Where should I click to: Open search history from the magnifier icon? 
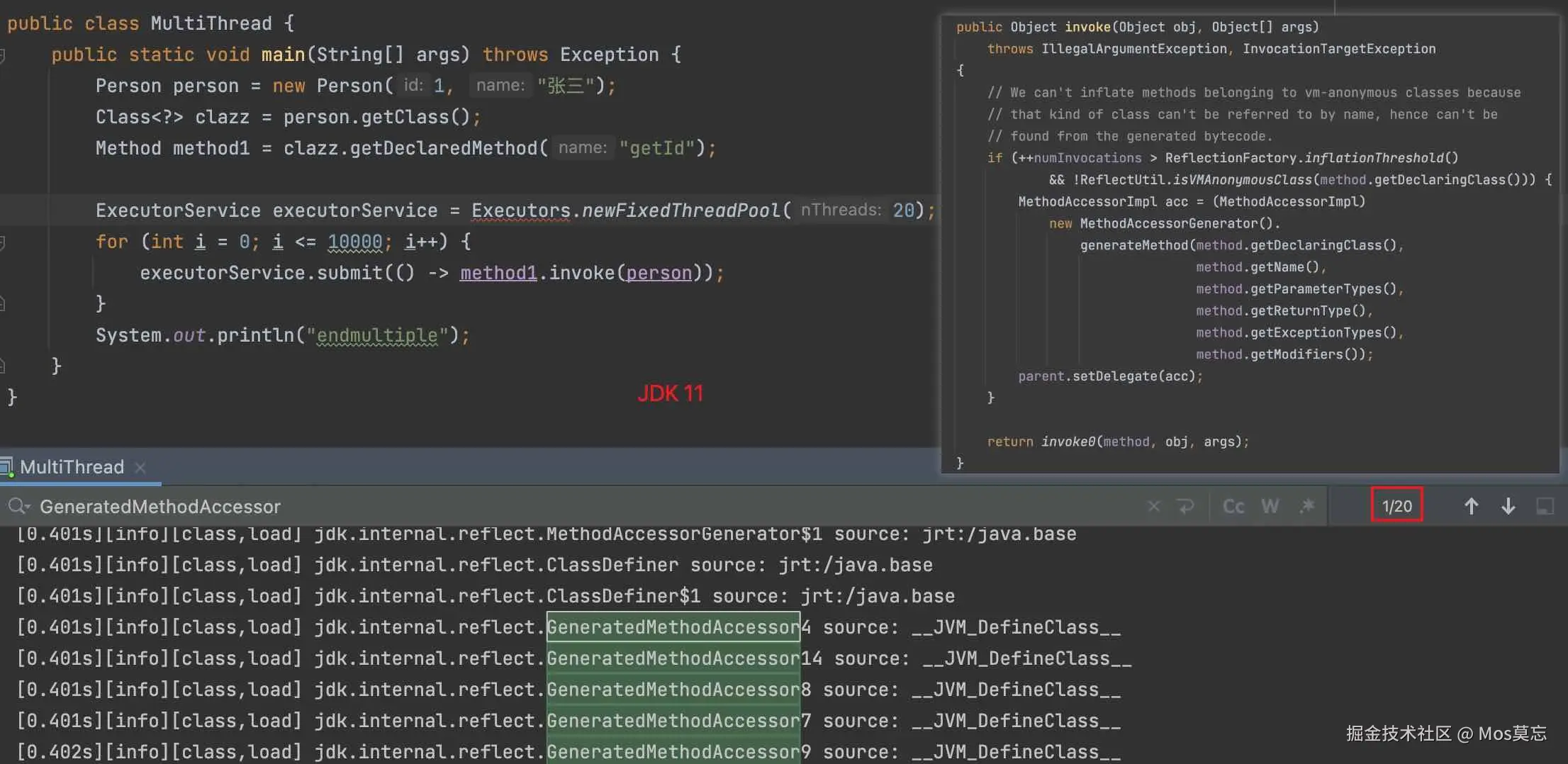pyautogui.click(x=19, y=506)
